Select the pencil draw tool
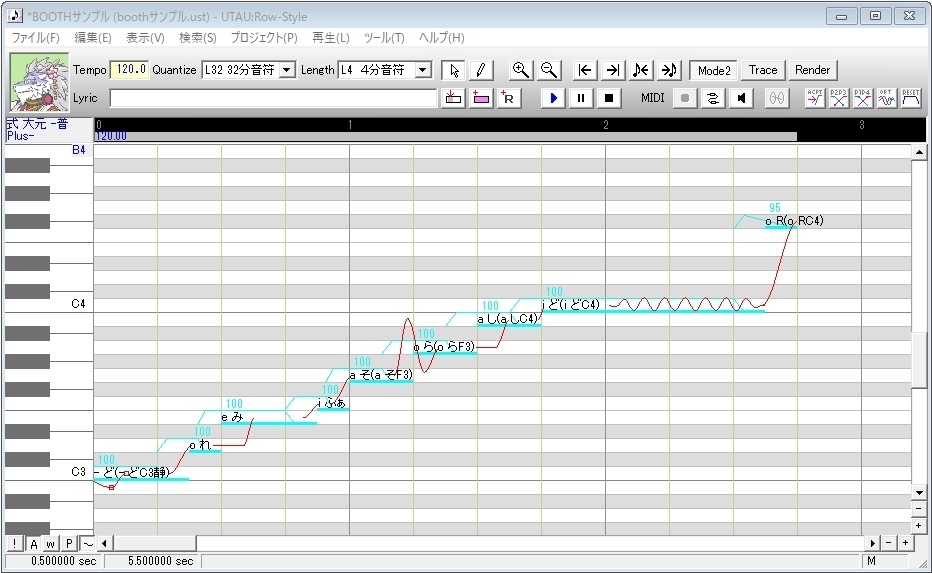932x573 pixels. point(481,70)
